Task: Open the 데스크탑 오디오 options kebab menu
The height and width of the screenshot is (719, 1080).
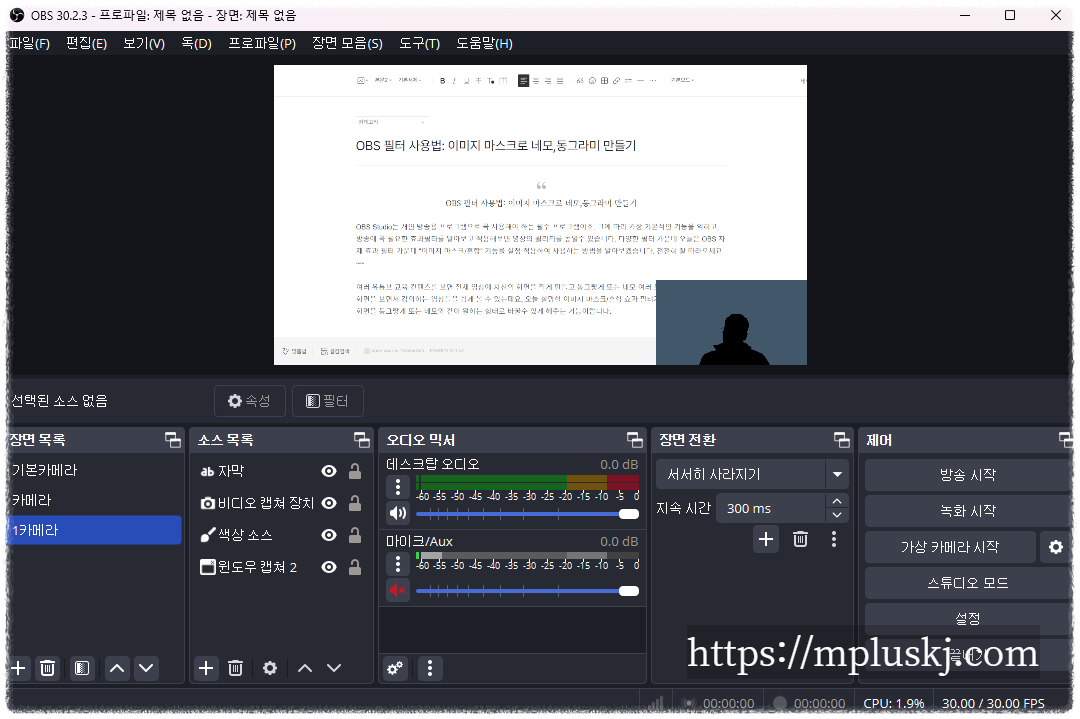Action: pyautogui.click(x=397, y=486)
